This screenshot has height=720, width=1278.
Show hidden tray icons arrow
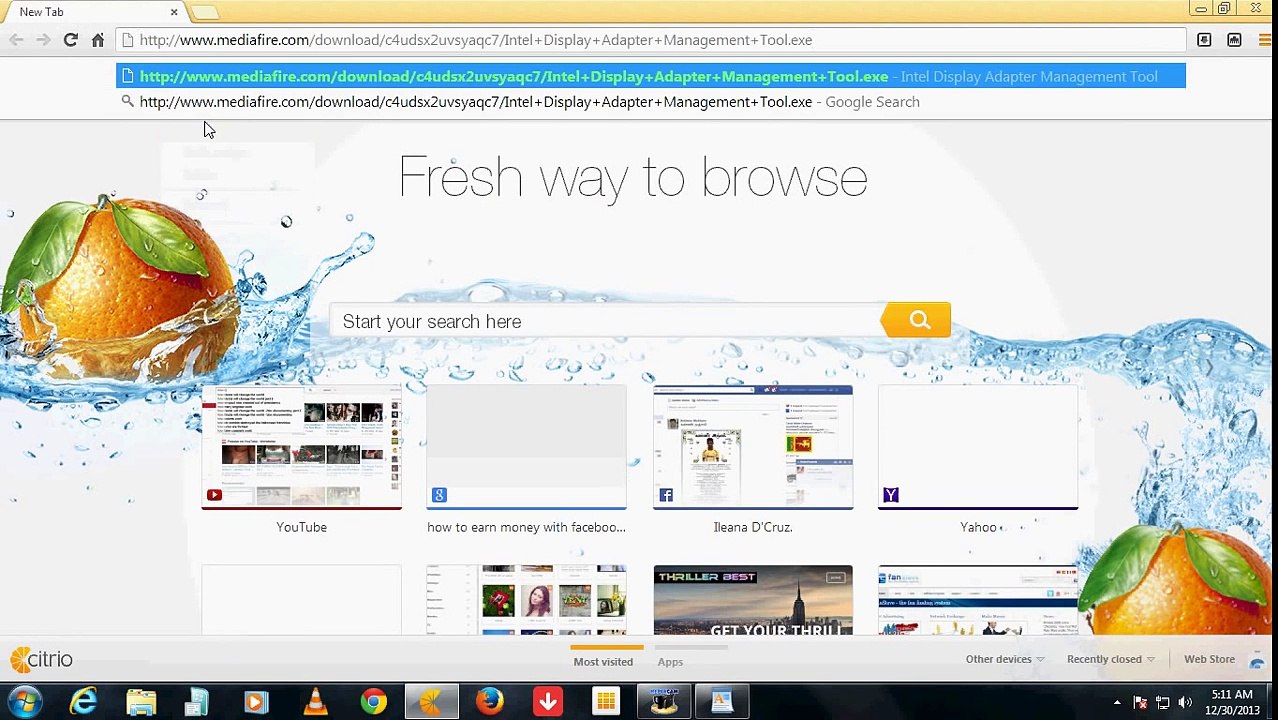pyautogui.click(x=1117, y=703)
